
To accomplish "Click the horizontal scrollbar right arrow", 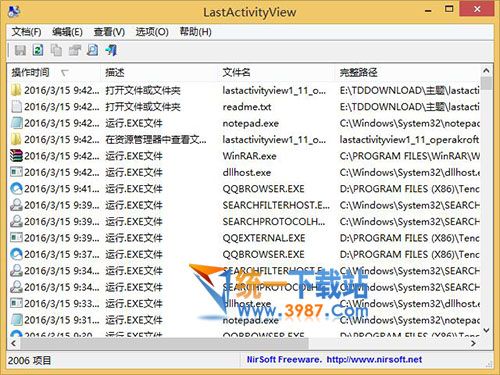I will 473,343.
